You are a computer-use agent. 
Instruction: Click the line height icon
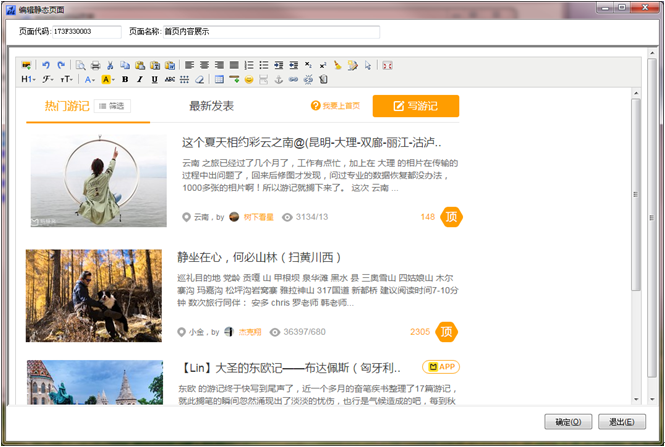[184, 79]
